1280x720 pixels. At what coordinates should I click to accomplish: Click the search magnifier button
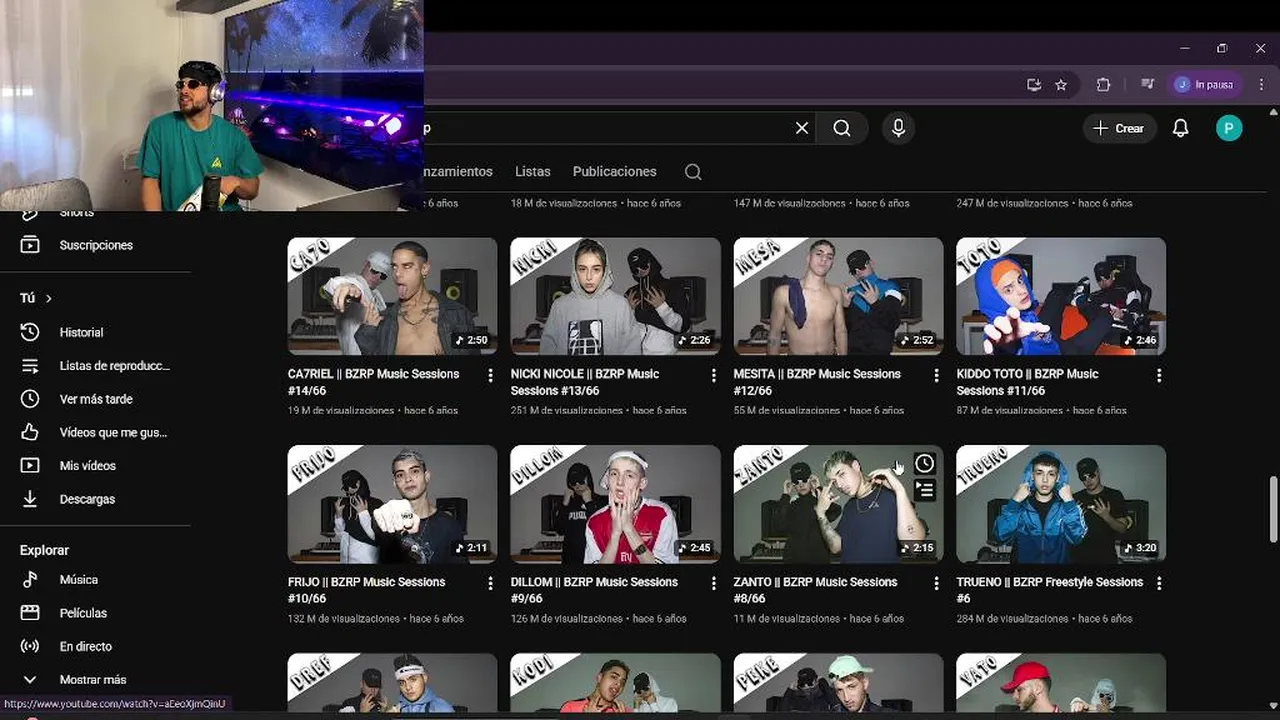click(x=842, y=128)
